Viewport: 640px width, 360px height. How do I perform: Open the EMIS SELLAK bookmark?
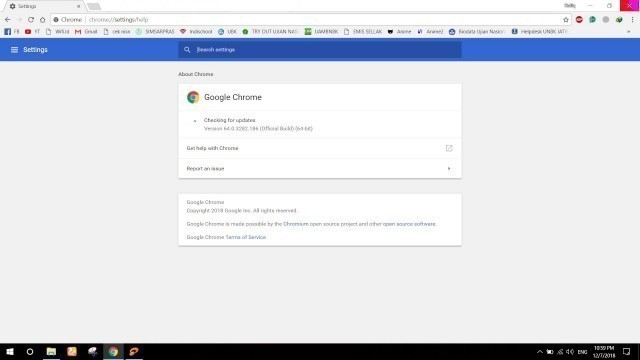click(363, 31)
